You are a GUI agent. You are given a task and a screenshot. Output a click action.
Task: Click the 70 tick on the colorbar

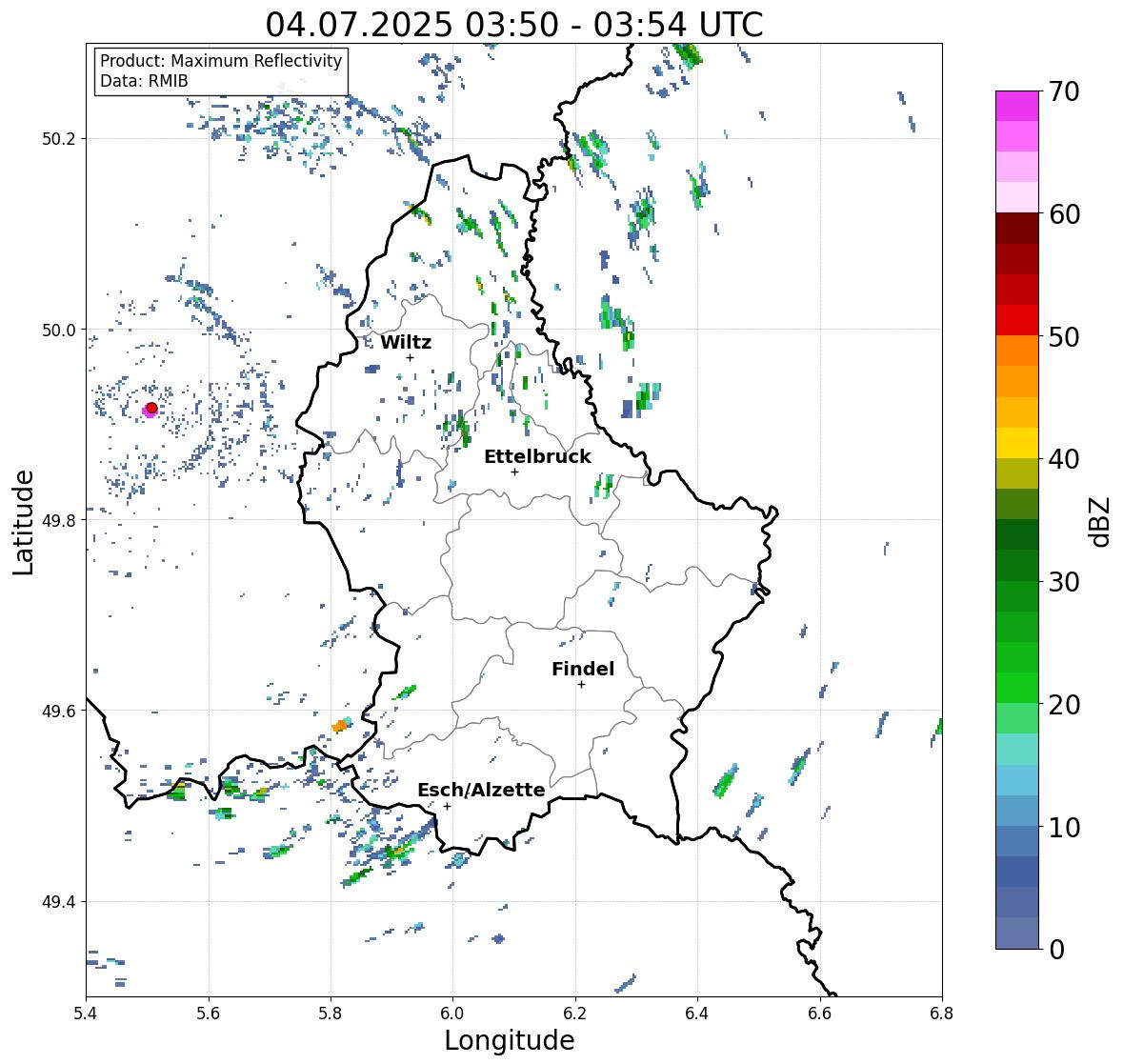point(1064,91)
